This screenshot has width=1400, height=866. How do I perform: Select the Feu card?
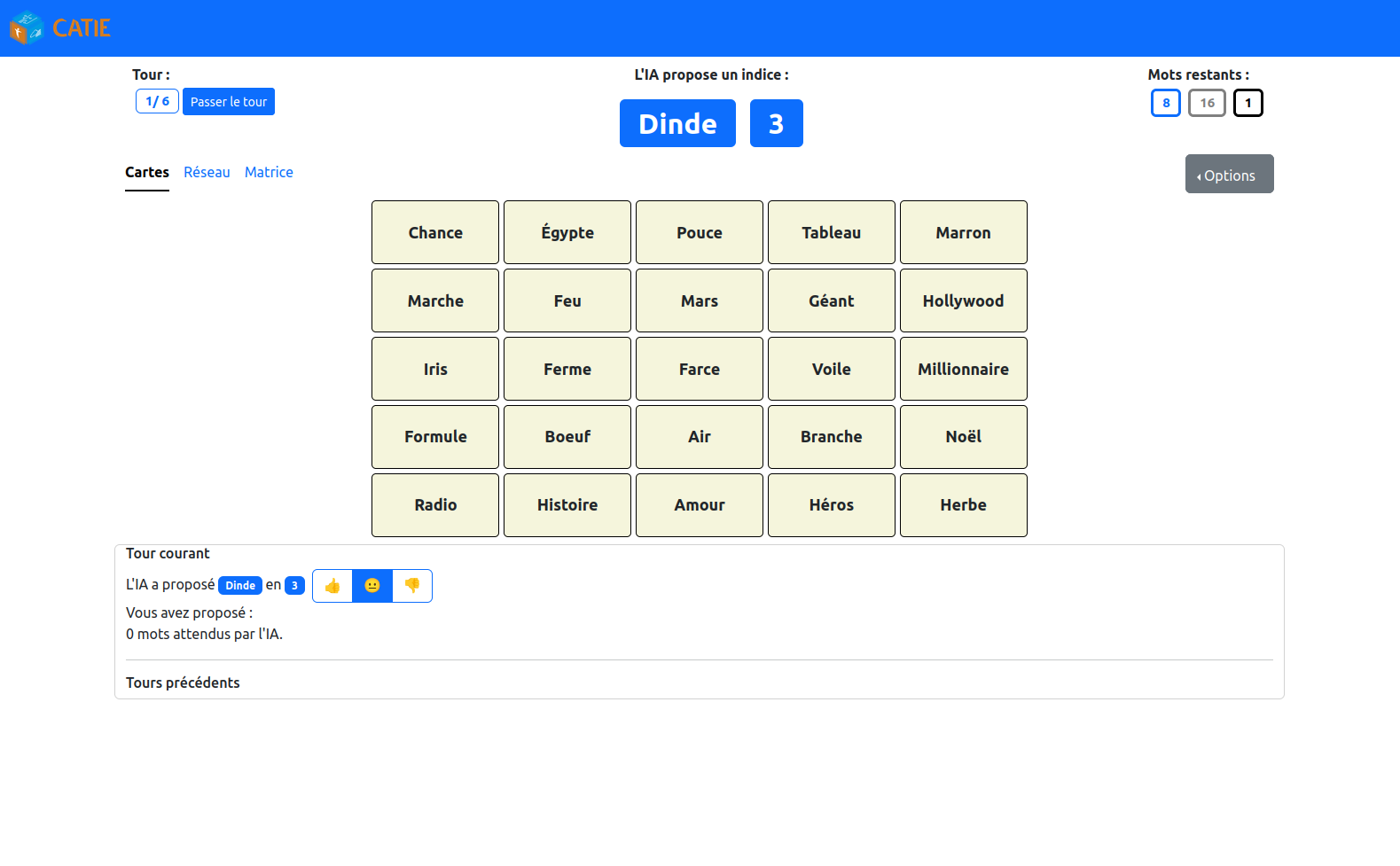[x=567, y=300]
